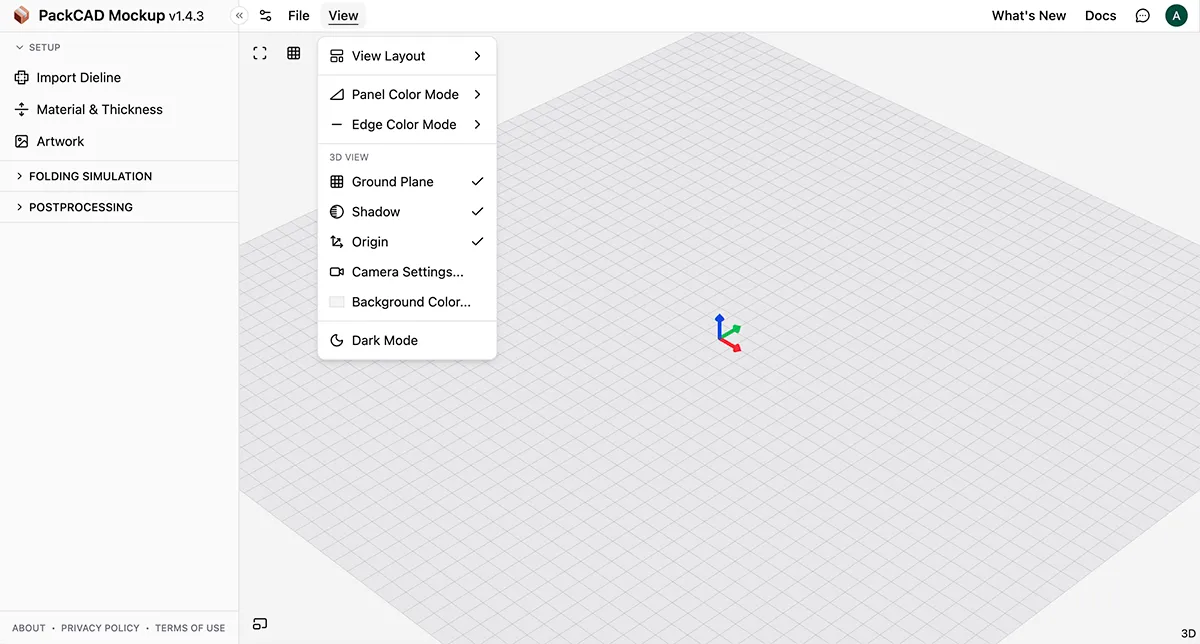The width and height of the screenshot is (1200, 644).
Task: Expand the Edge Color Mode submenu arrow
Action: [477, 125]
